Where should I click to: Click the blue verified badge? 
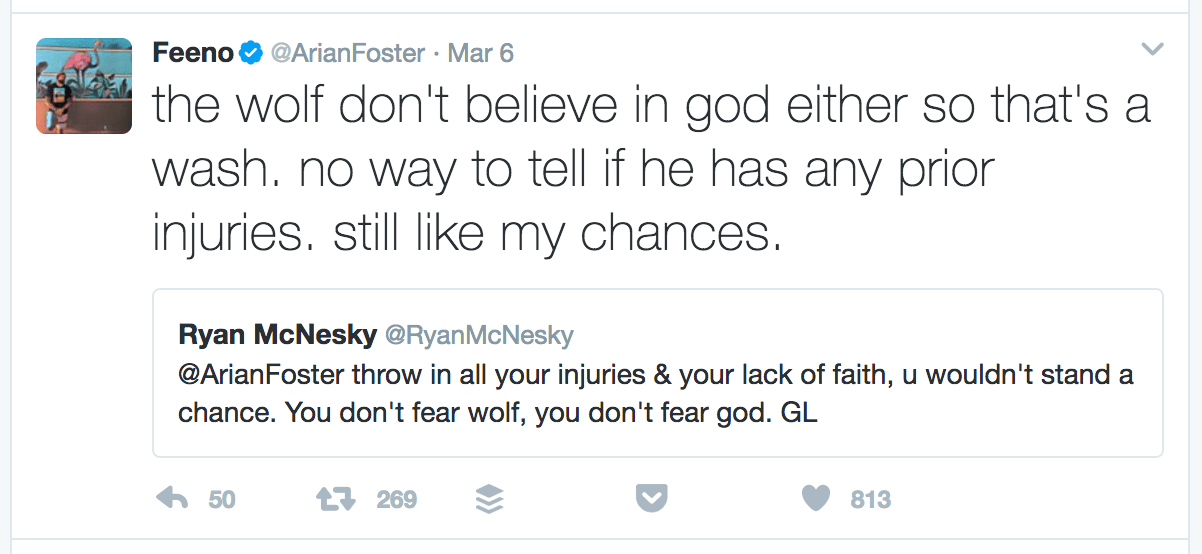tap(251, 53)
